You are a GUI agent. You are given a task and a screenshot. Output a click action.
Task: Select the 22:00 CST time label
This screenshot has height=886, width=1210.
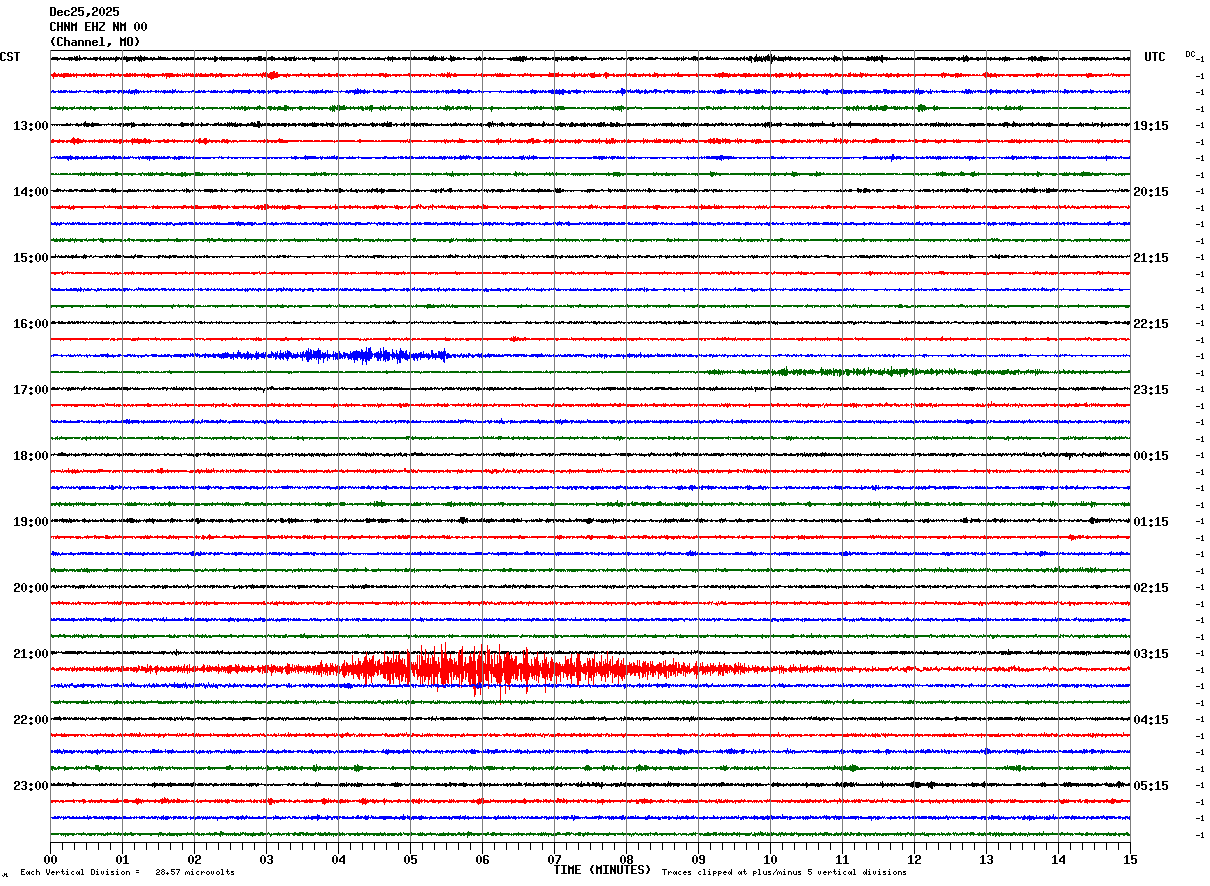(x=31, y=720)
